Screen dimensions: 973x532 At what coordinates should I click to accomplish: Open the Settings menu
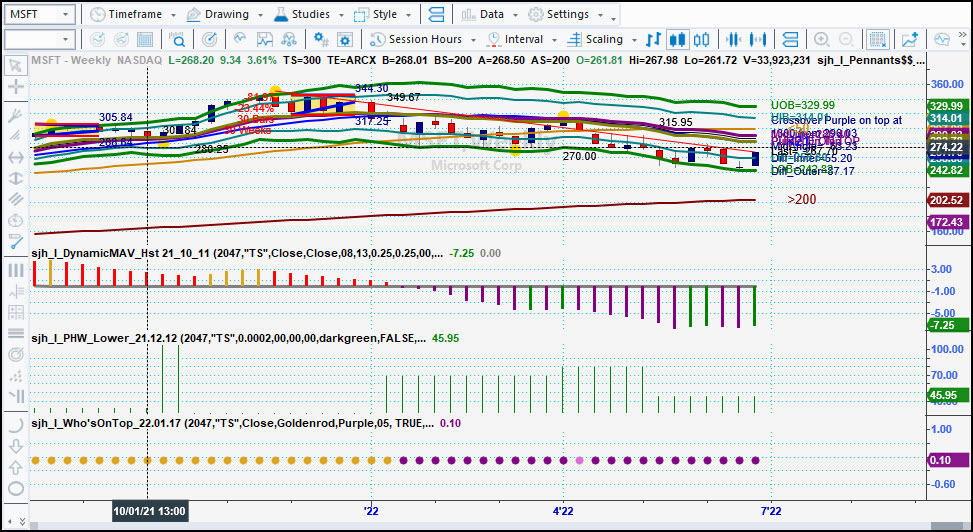tap(560, 14)
